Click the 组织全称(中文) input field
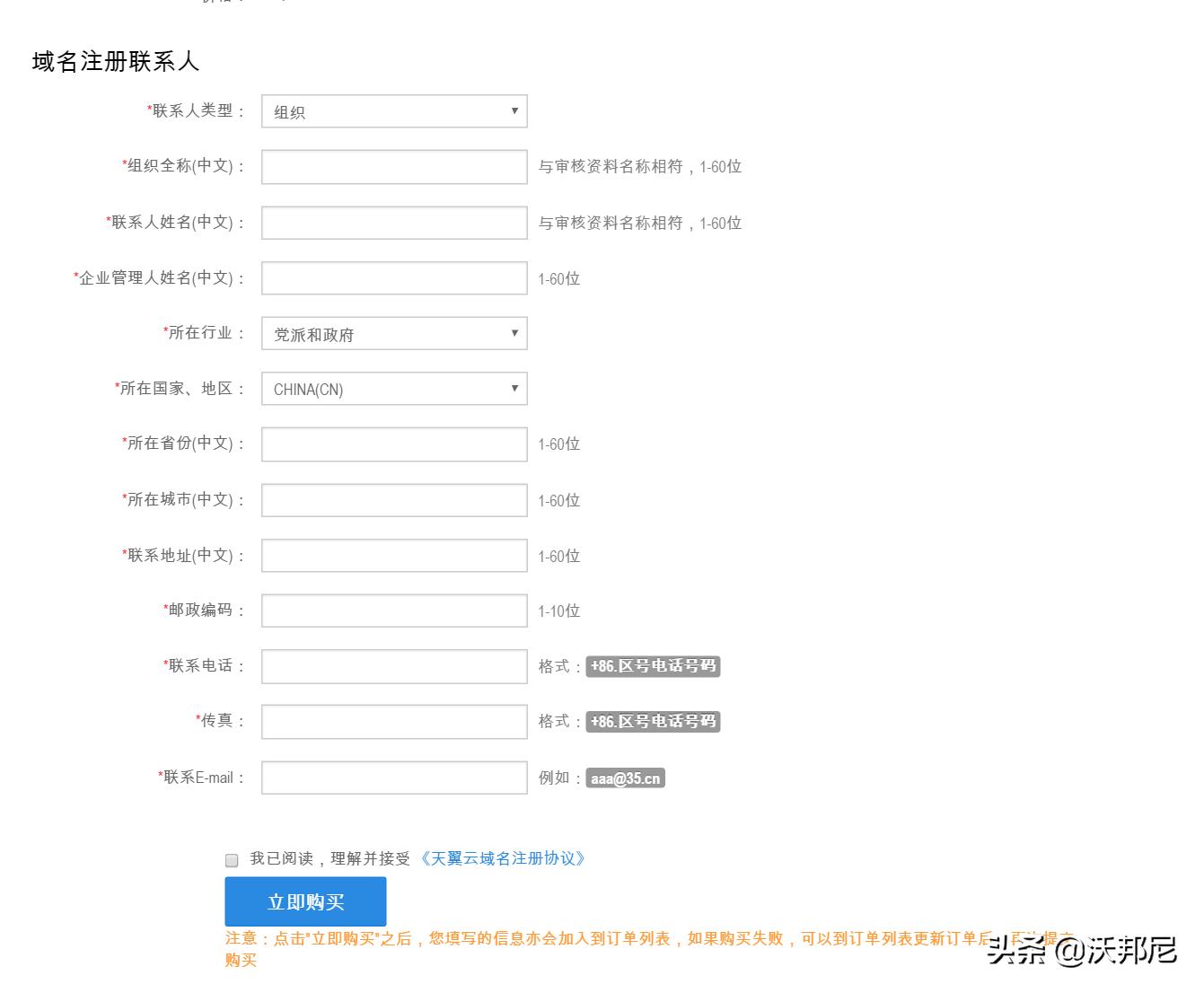1204x993 pixels. click(x=393, y=166)
